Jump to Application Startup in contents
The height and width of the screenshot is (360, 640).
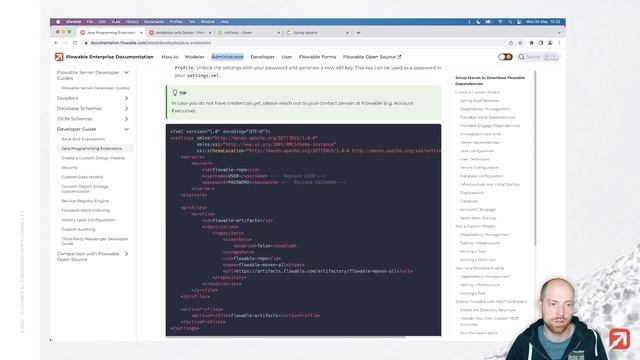pyautogui.click(x=478, y=218)
